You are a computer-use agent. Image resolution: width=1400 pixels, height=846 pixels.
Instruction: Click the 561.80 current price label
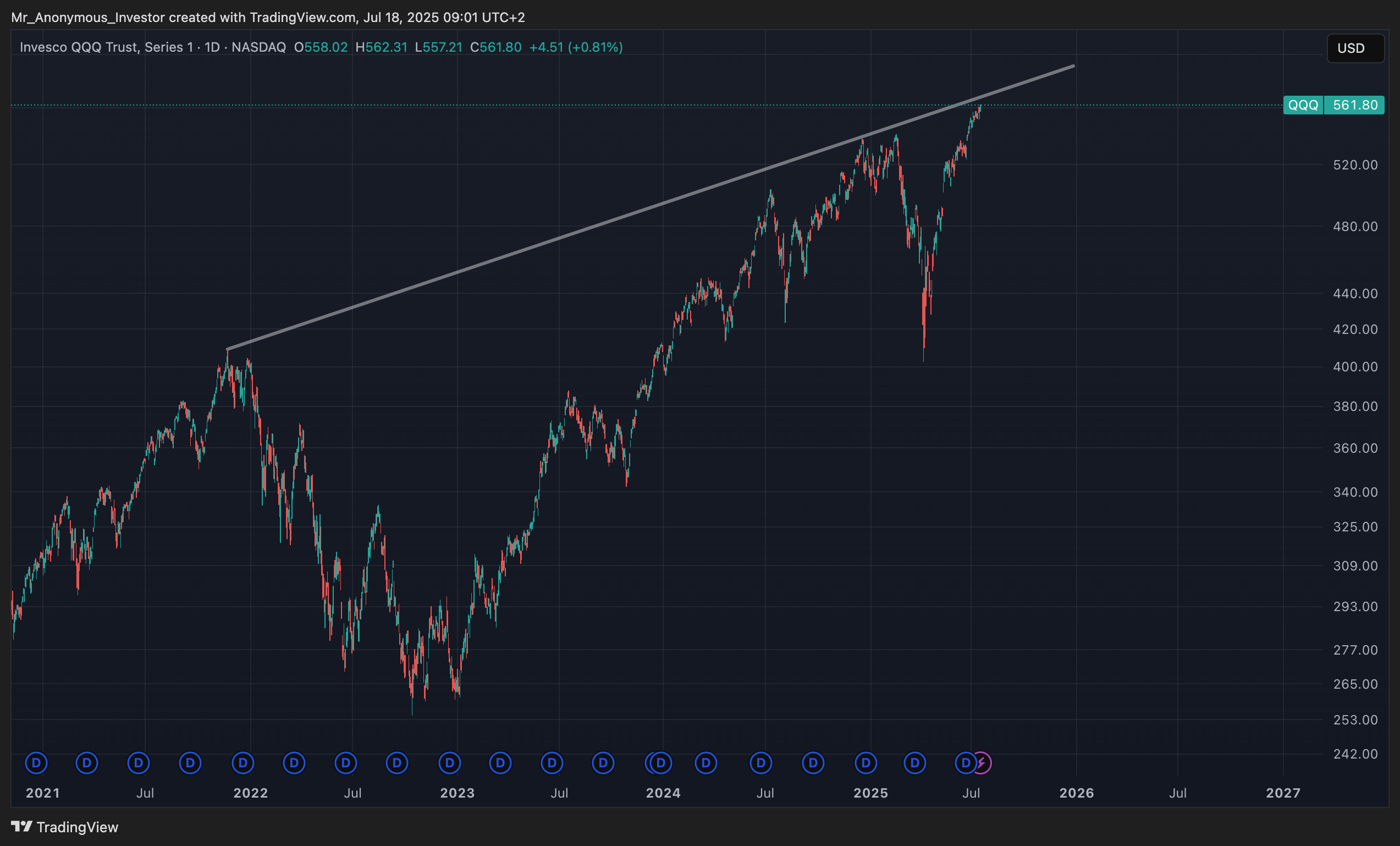[1354, 105]
